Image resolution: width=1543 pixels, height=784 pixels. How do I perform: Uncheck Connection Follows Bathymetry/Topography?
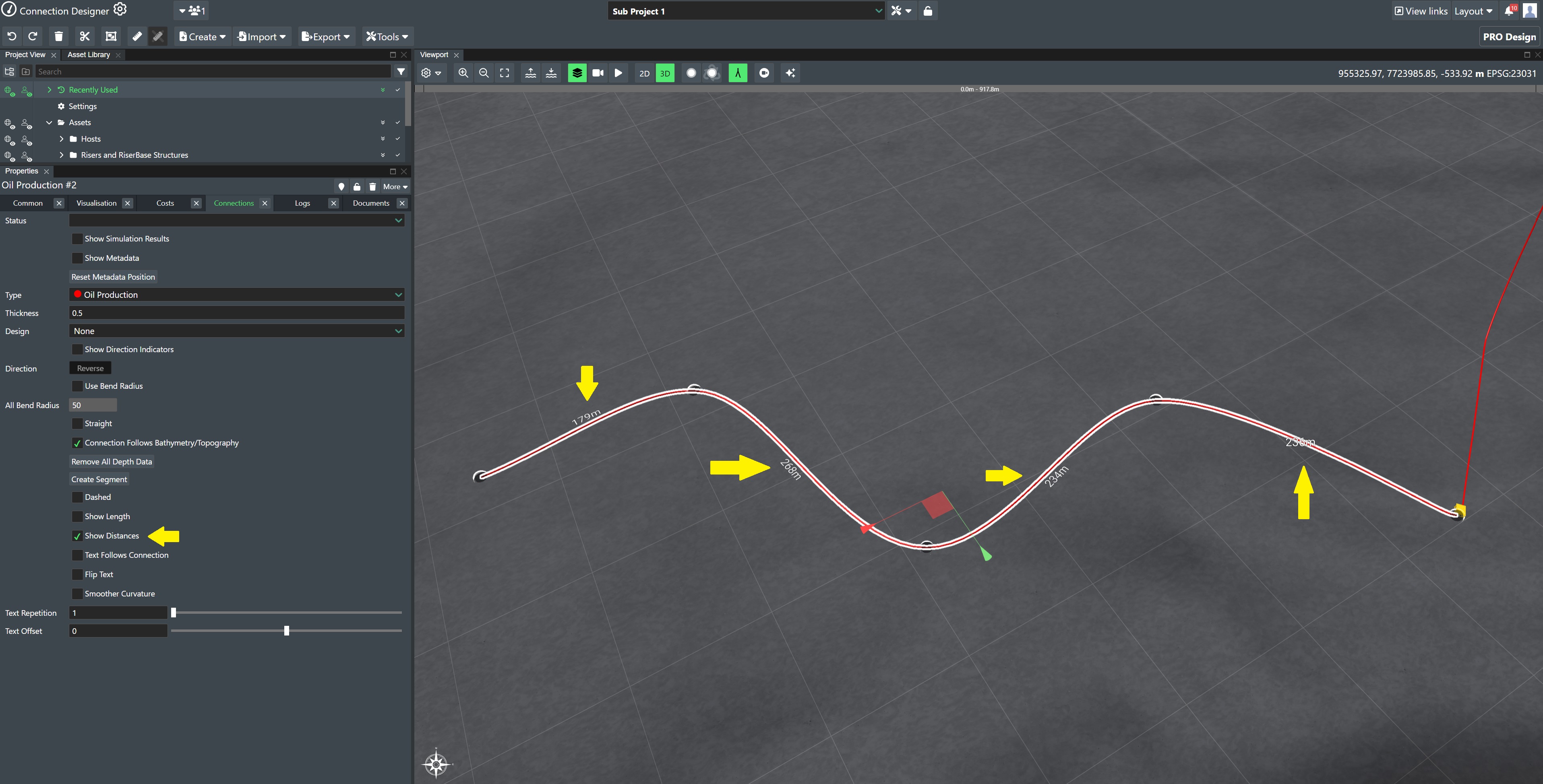(77, 443)
